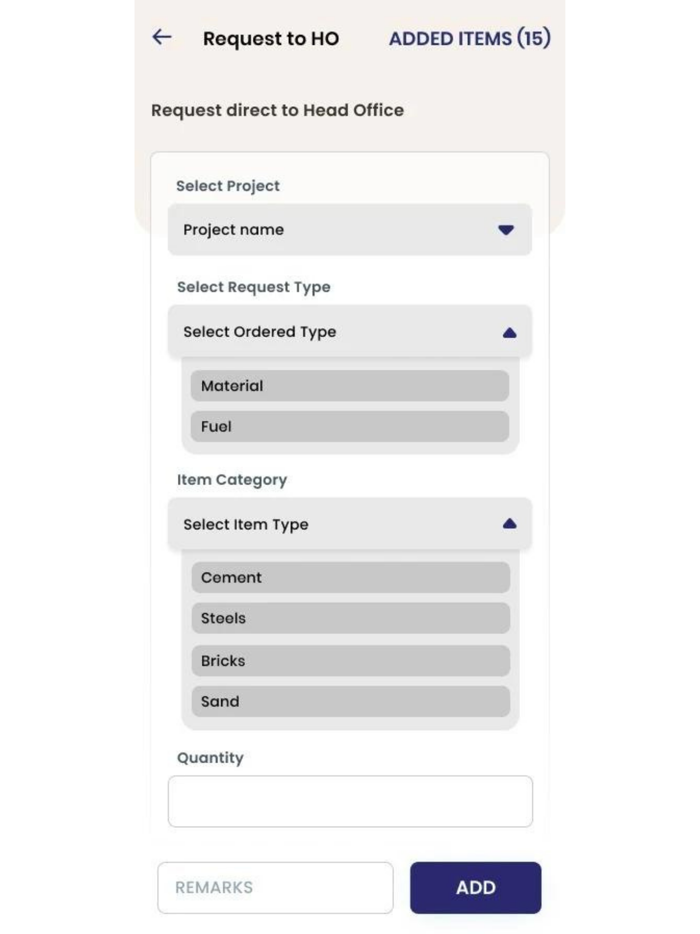Choose Fuel as the request type
Image resolution: width=700 pixels, height=934 pixels.
[x=350, y=427]
